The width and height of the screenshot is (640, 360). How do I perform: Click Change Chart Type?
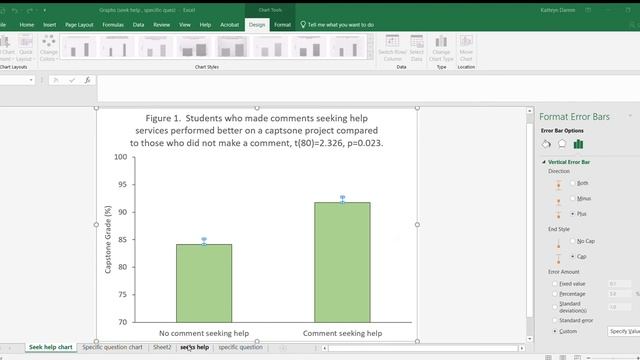(441, 48)
